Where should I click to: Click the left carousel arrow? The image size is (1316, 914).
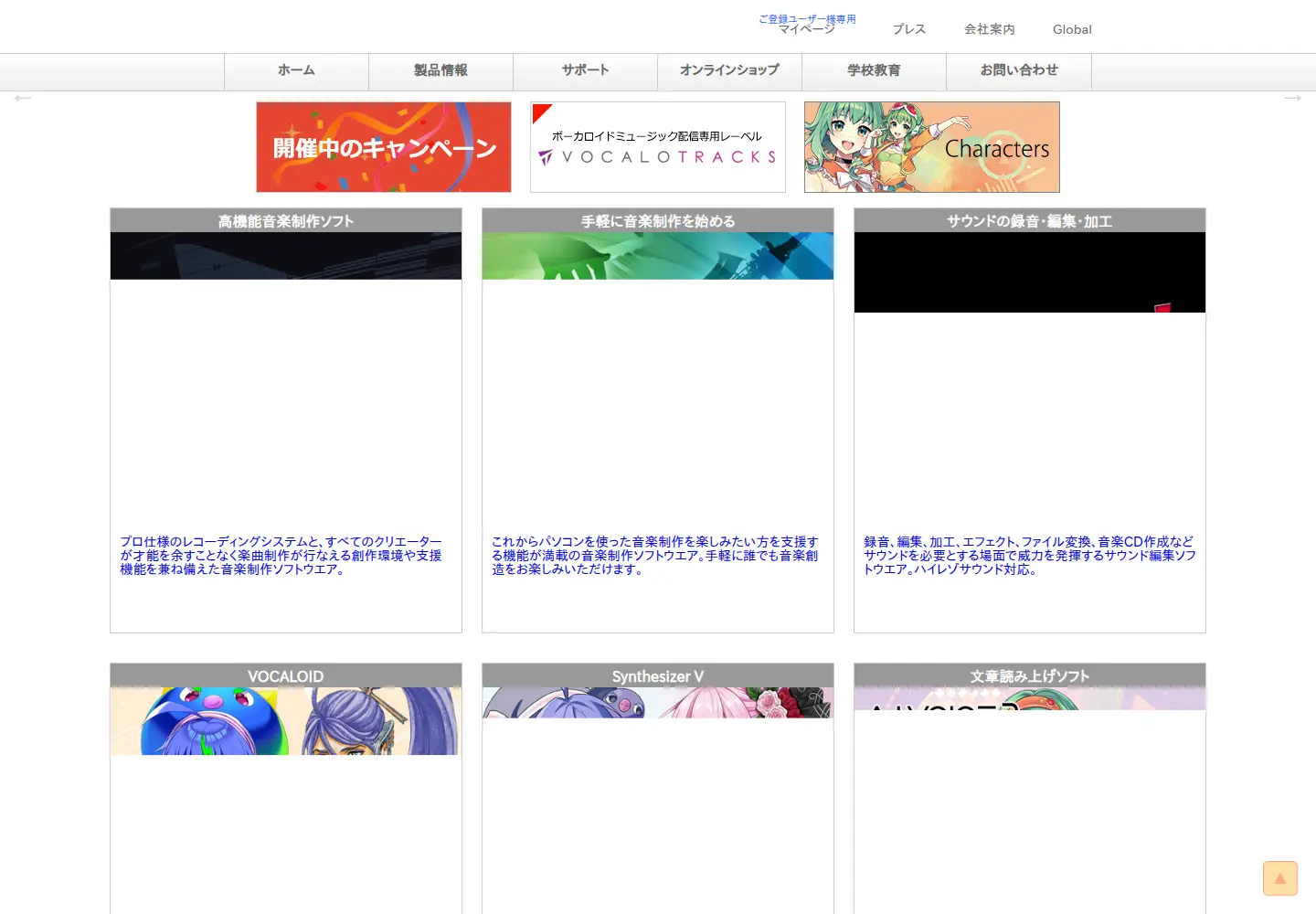click(x=23, y=98)
